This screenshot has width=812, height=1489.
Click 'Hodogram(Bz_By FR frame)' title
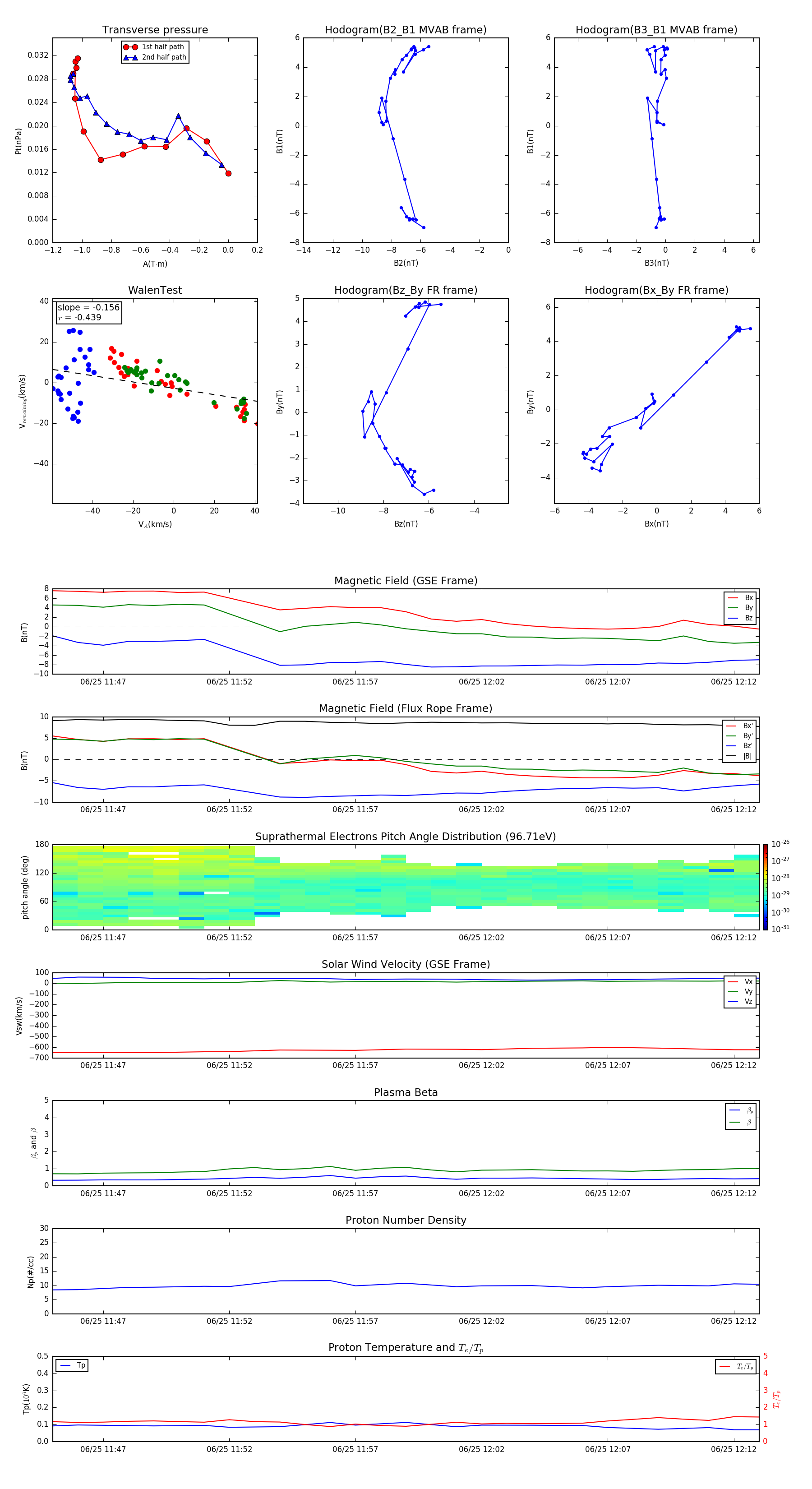406,290
